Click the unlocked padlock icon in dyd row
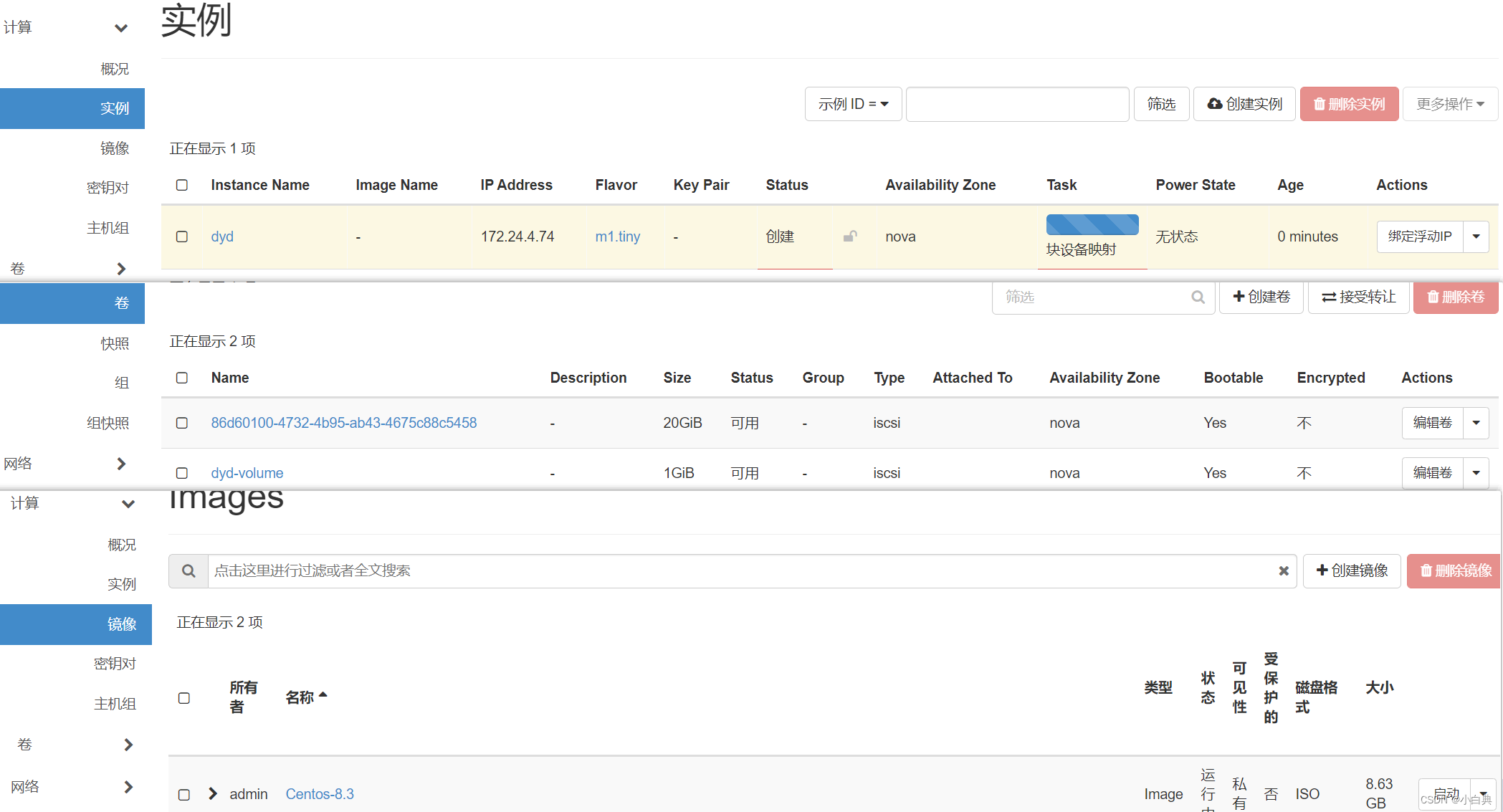The image size is (1503, 812). click(850, 237)
